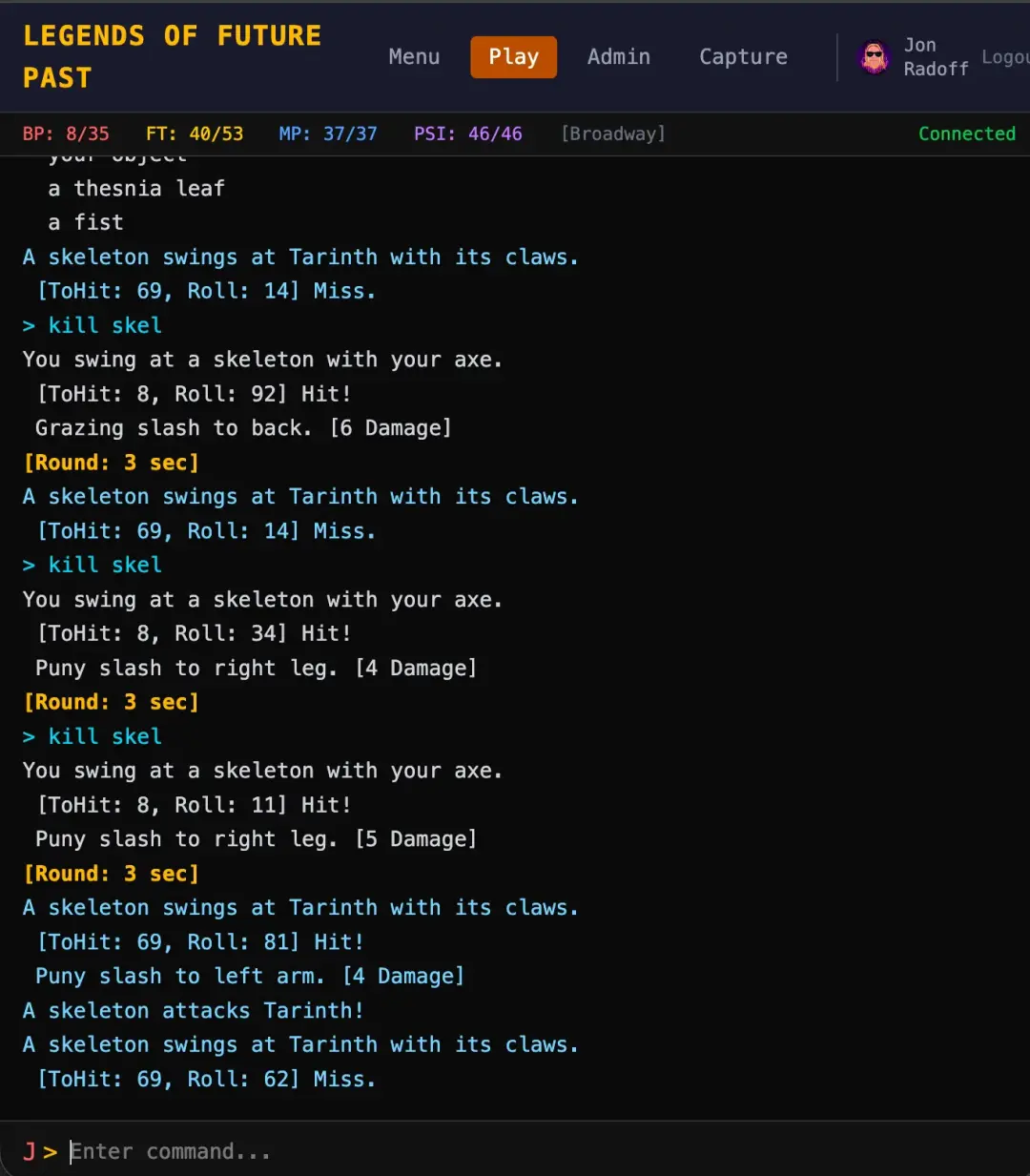Select the Play tab
The image size is (1030, 1176).
coord(513,57)
